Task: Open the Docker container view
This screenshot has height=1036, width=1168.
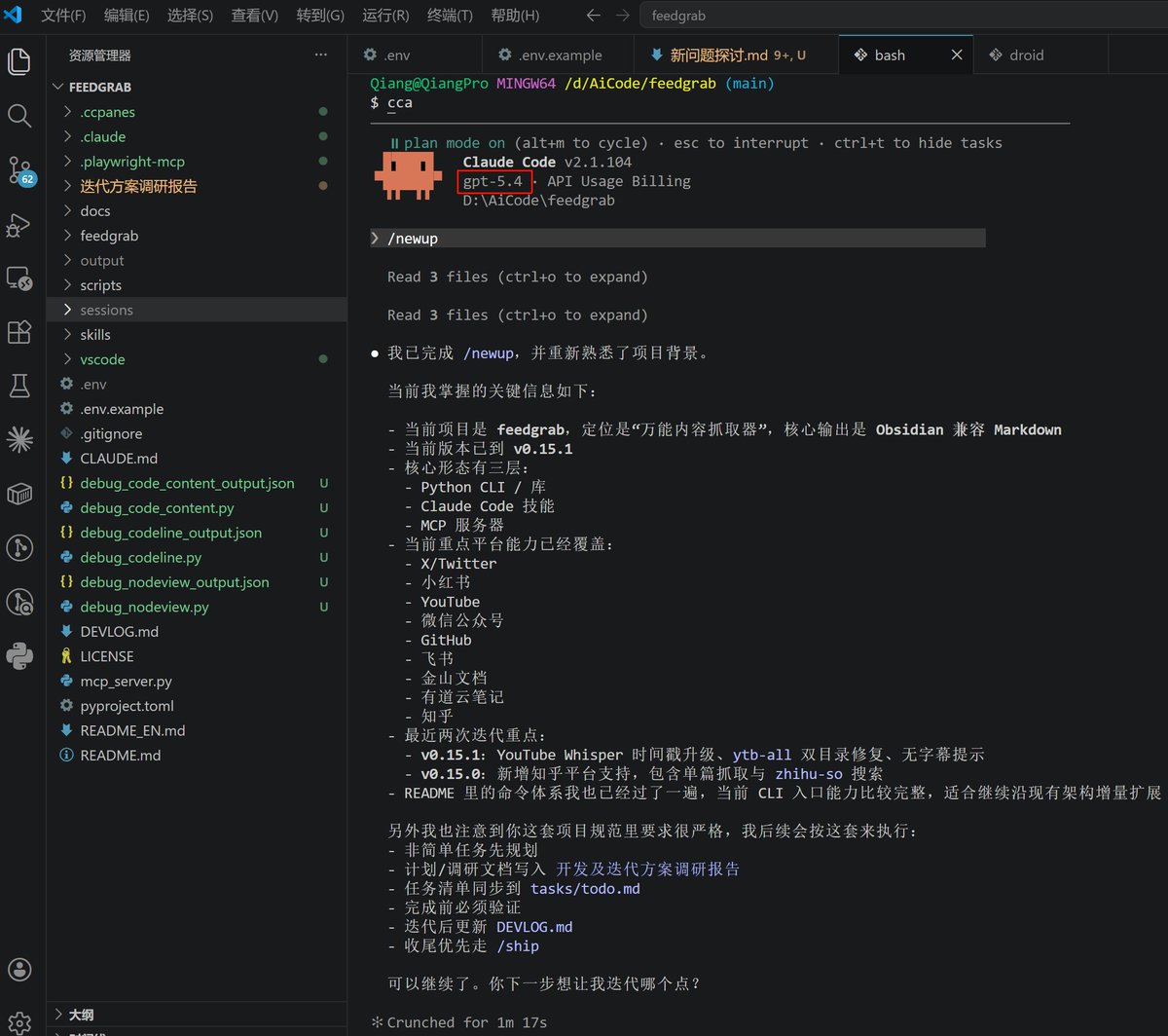Action: pyautogui.click(x=19, y=494)
